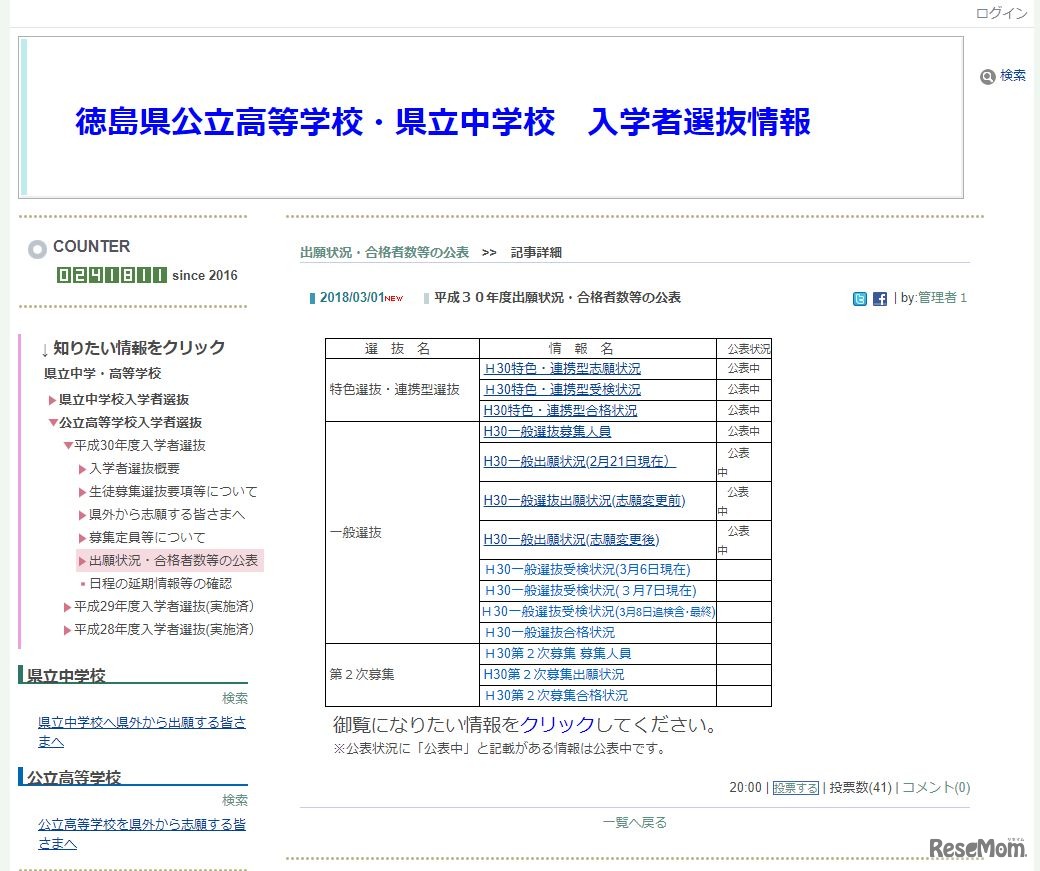The image size is (1040, 871).
Task: Click the search magnifier icon top right
Action: 987,75
